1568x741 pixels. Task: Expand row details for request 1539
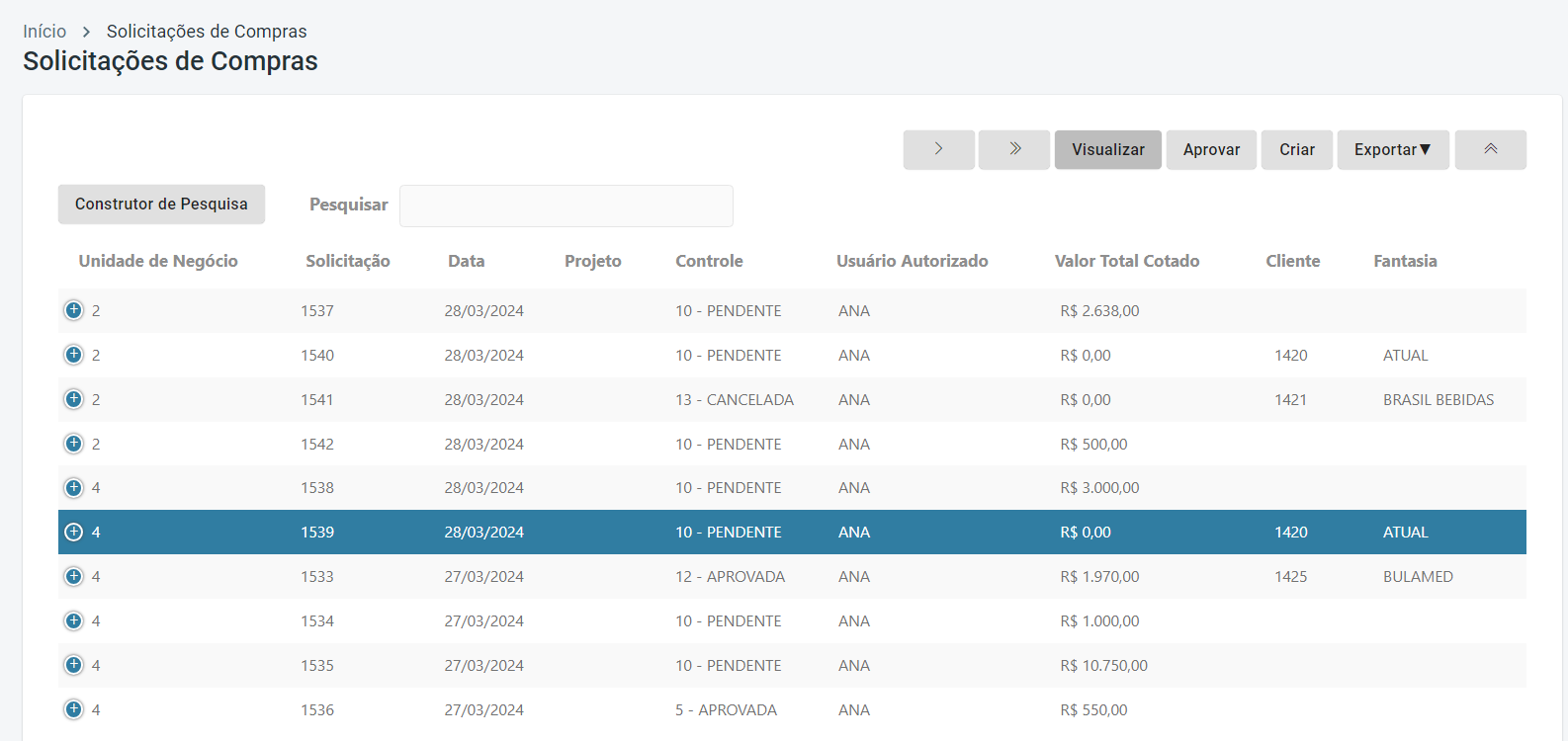74,532
